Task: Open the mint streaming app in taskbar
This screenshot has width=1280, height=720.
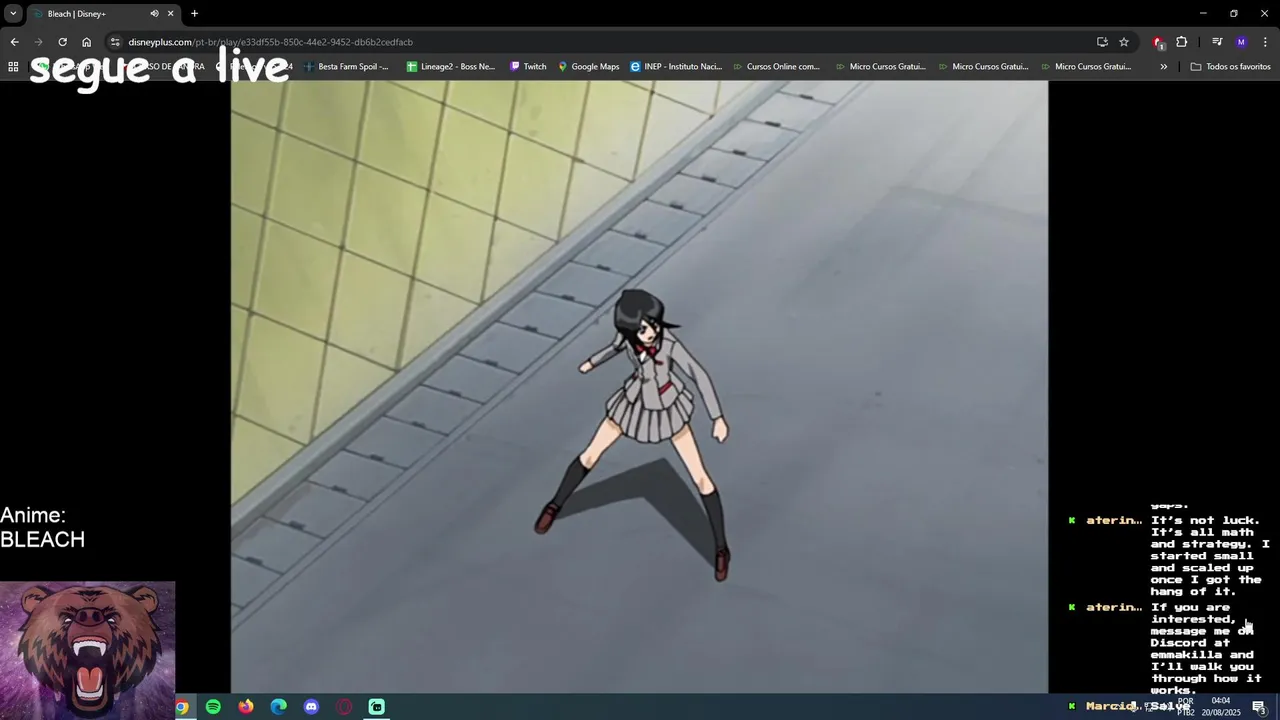Action: pyautogui.click(x=376, y=707)
